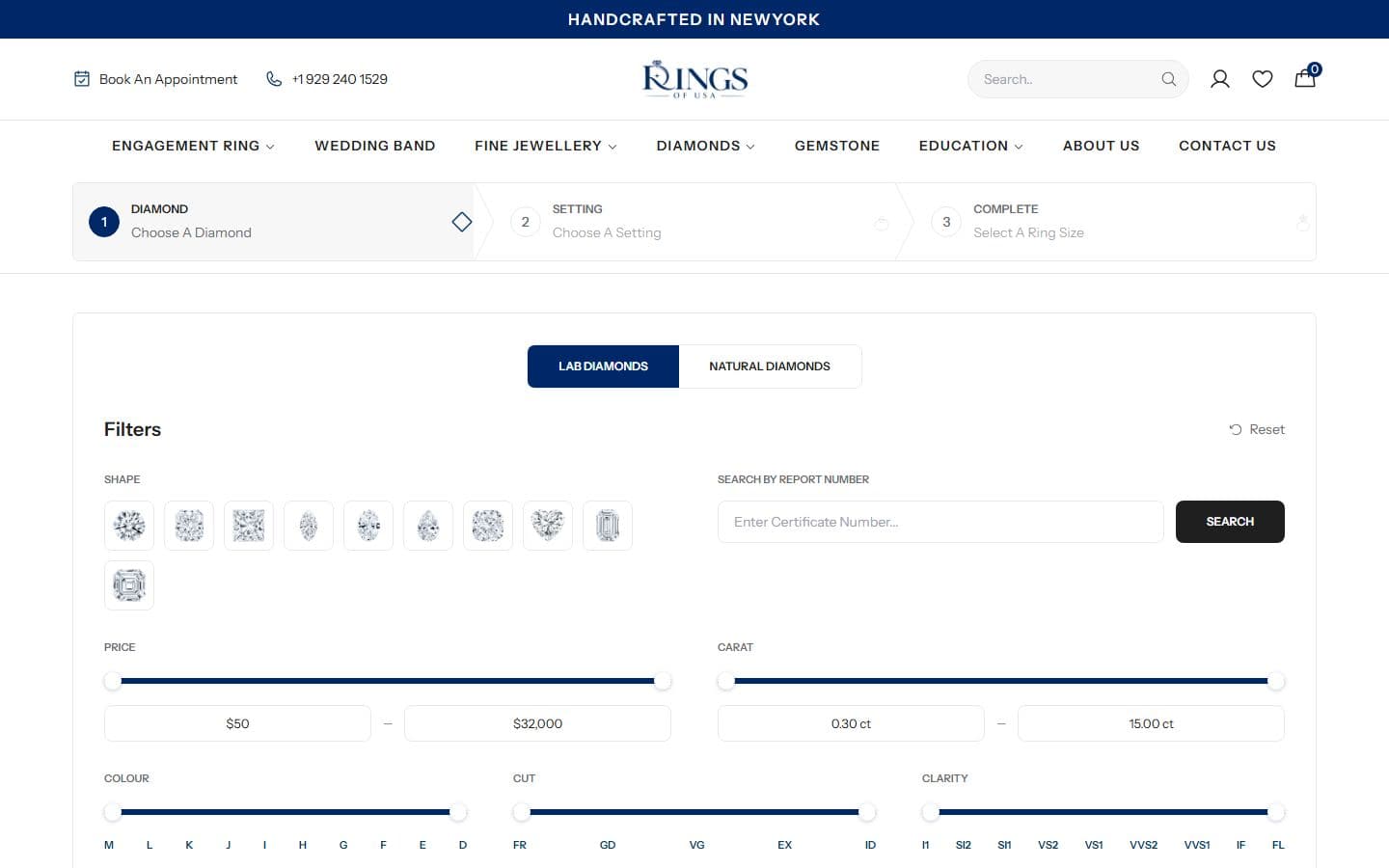1389x868 pixels.
Task: Select the pear diamond shape
Action: [x=428, y=526]
